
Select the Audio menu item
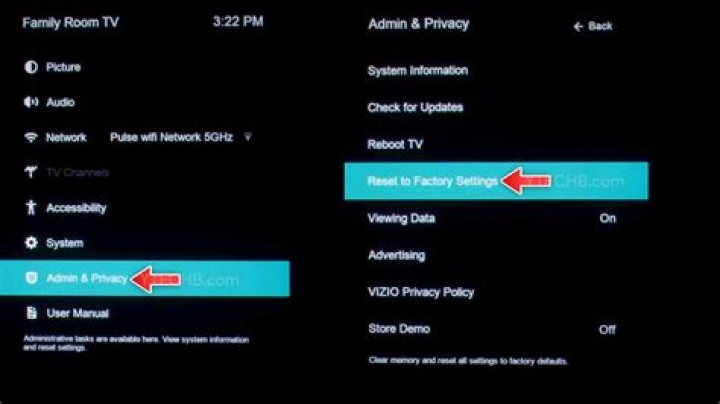click(60, 102)
